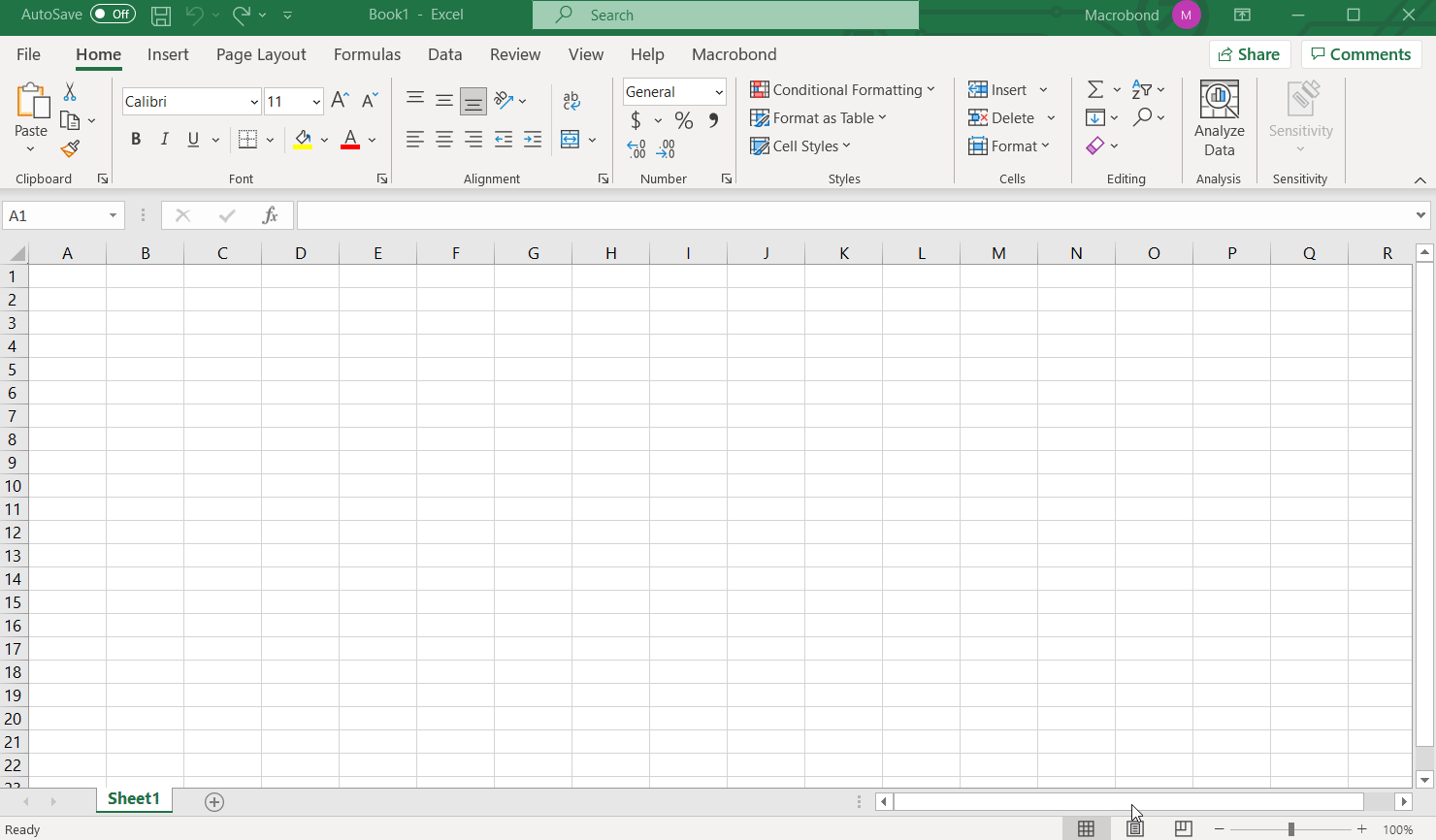Toggle Align Left

[x=415, y=140]
